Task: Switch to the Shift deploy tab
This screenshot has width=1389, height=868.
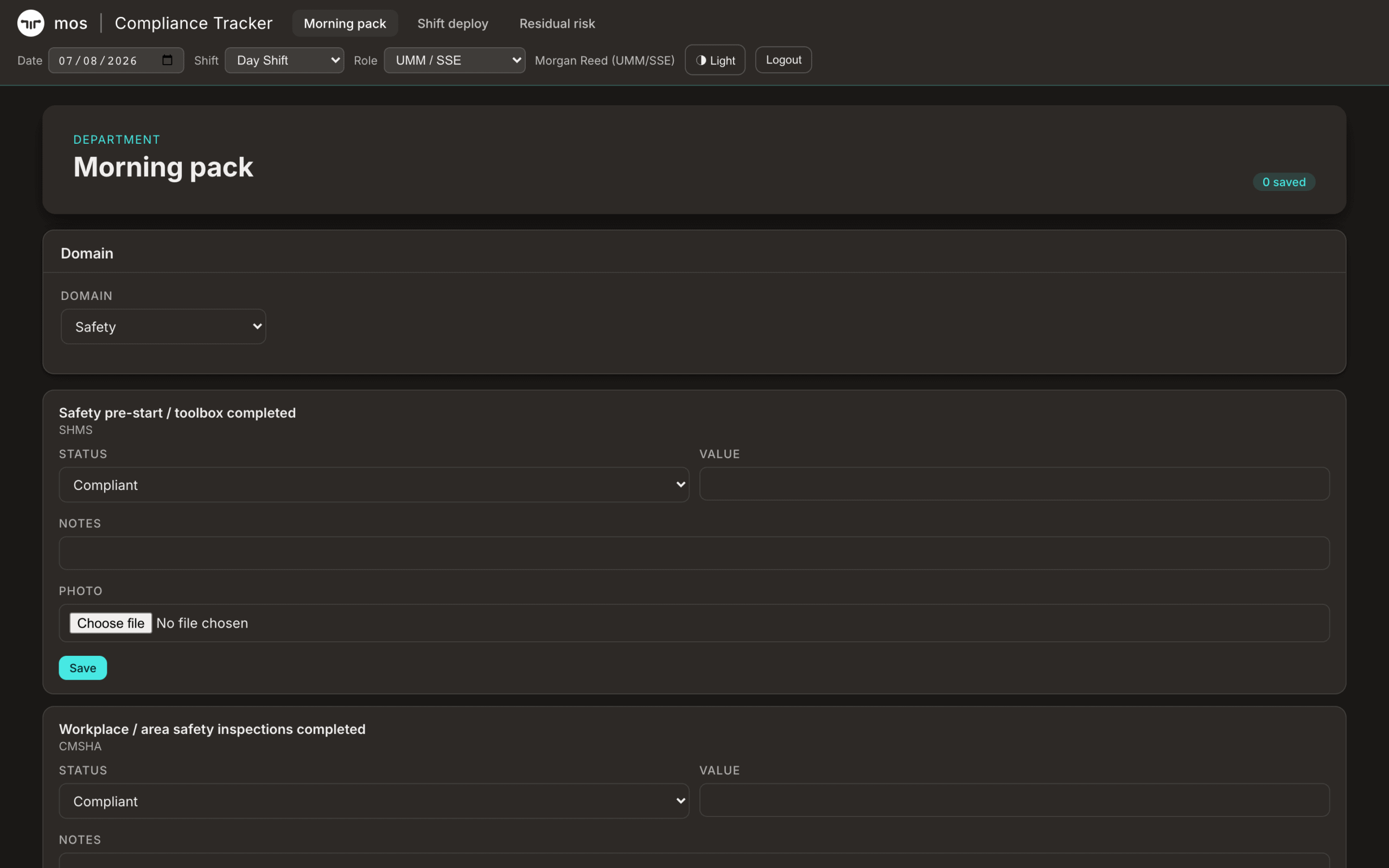Action: (x=453, y=23)
